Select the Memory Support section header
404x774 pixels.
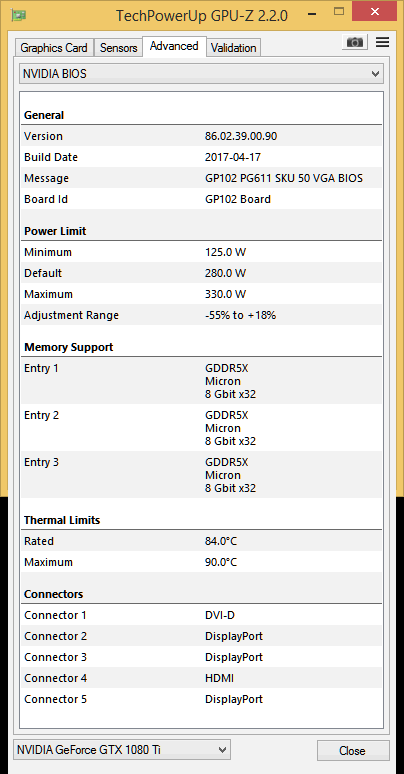point(69,347)
